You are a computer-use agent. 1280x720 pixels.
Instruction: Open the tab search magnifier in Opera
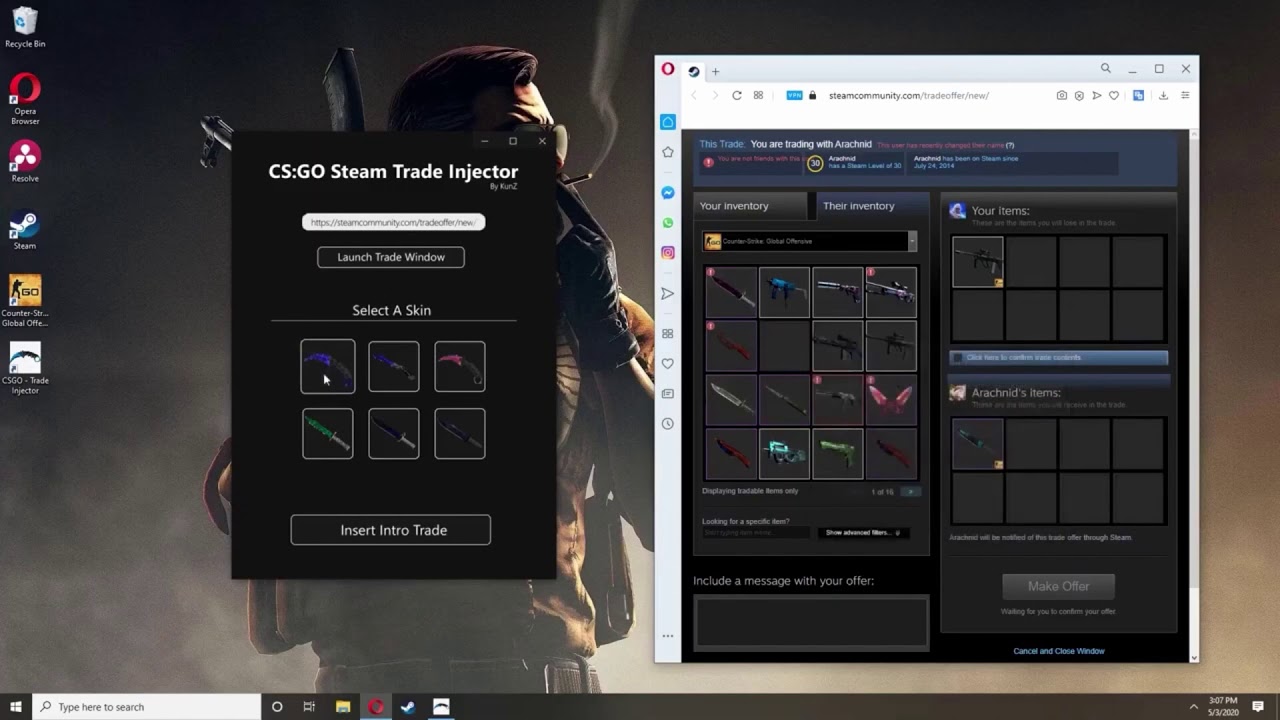[1105, 69]
